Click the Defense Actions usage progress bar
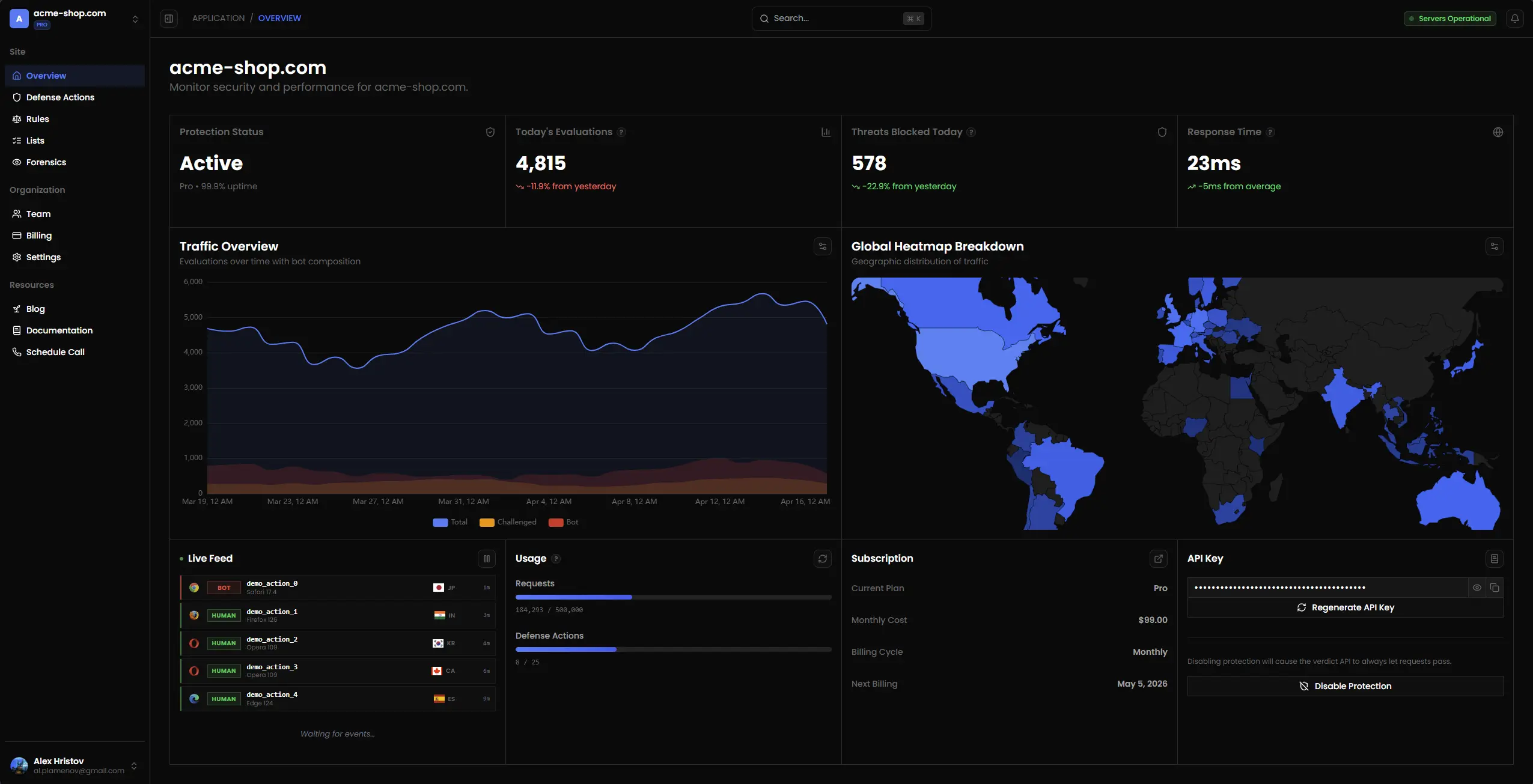The image size is (1533, 784). [x=673, y=649]
